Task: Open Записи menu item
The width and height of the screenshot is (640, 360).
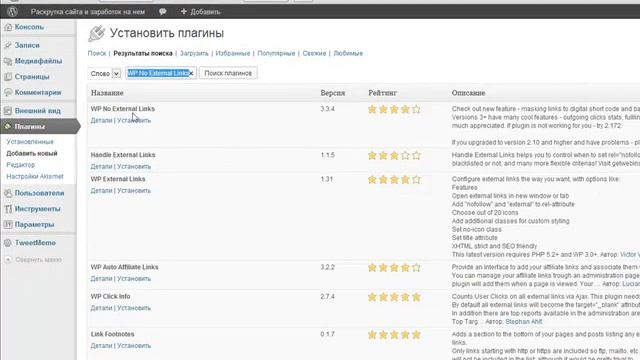Action: tap(27, 45)
